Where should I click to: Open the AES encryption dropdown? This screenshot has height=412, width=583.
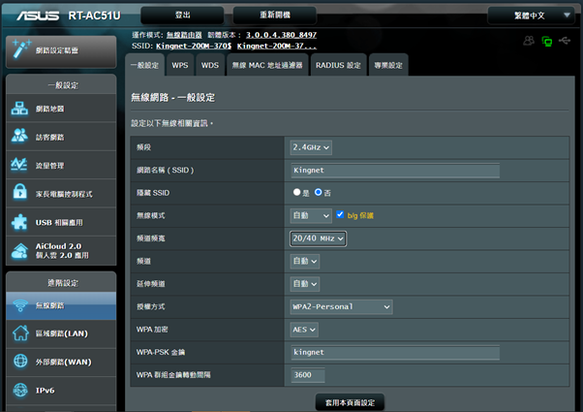[304, 330]
